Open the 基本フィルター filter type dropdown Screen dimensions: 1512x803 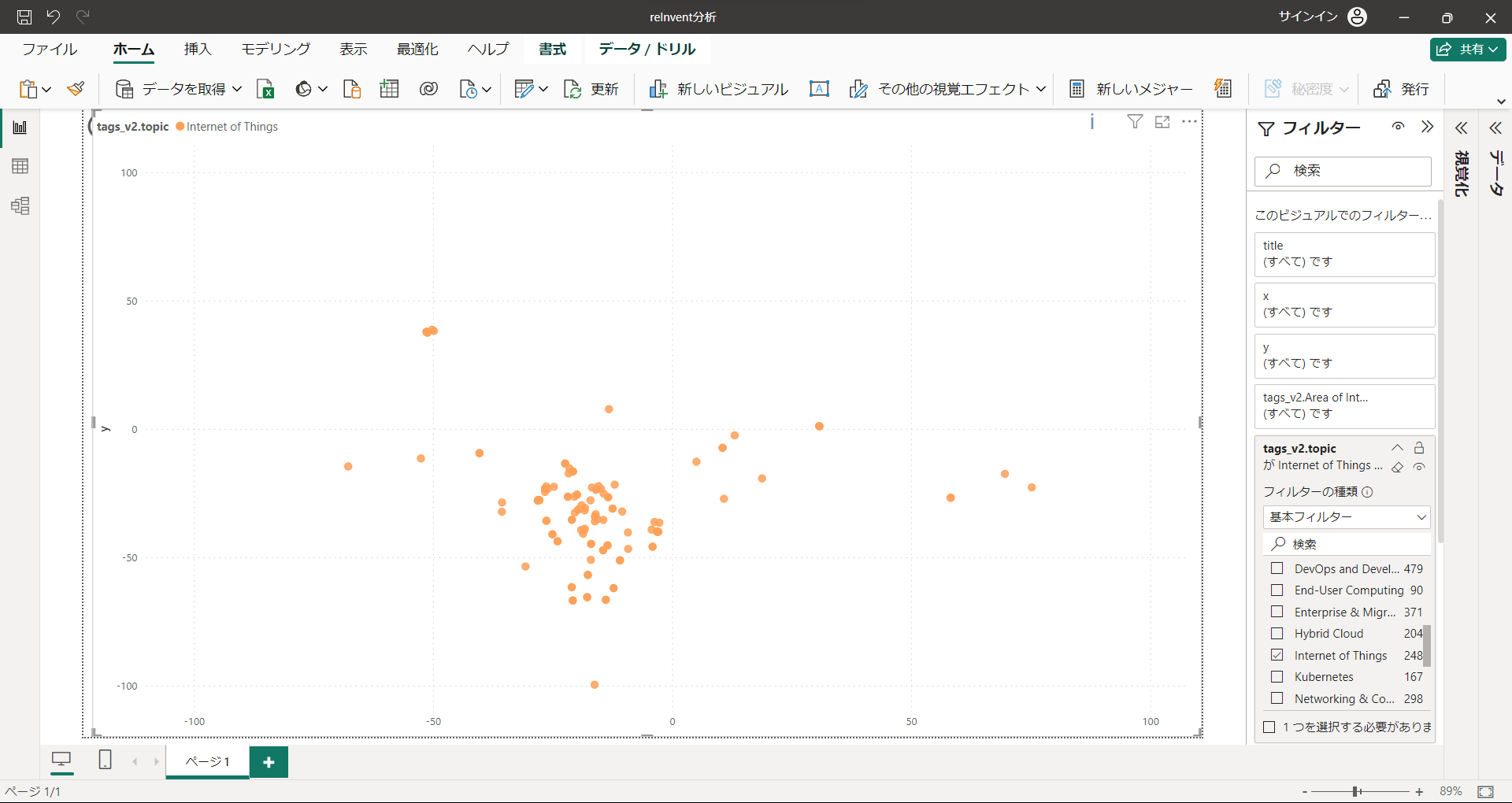[1347, 517]
